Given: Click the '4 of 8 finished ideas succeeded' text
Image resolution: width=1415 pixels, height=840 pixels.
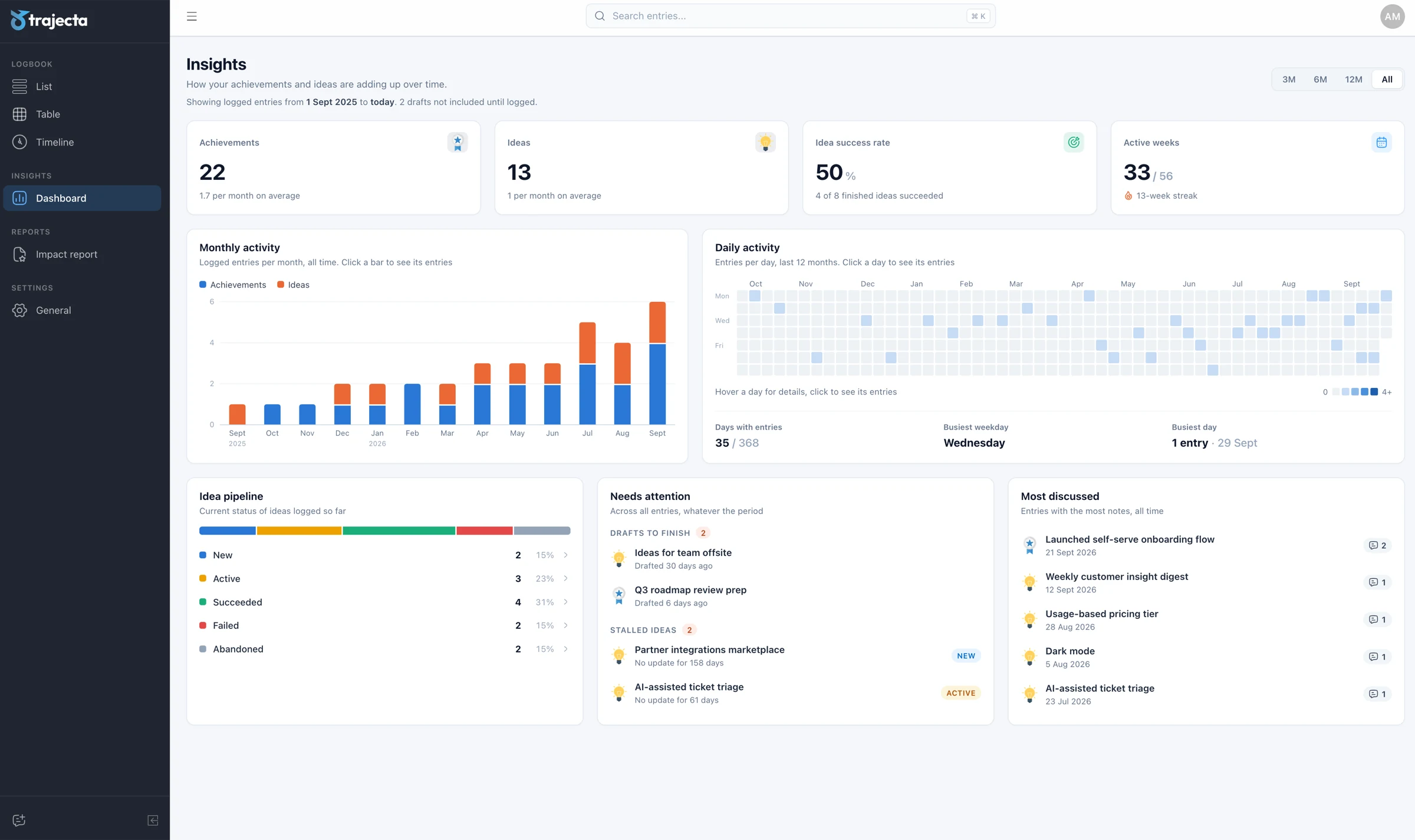Looking at the screenshot, I should (879, 196).
